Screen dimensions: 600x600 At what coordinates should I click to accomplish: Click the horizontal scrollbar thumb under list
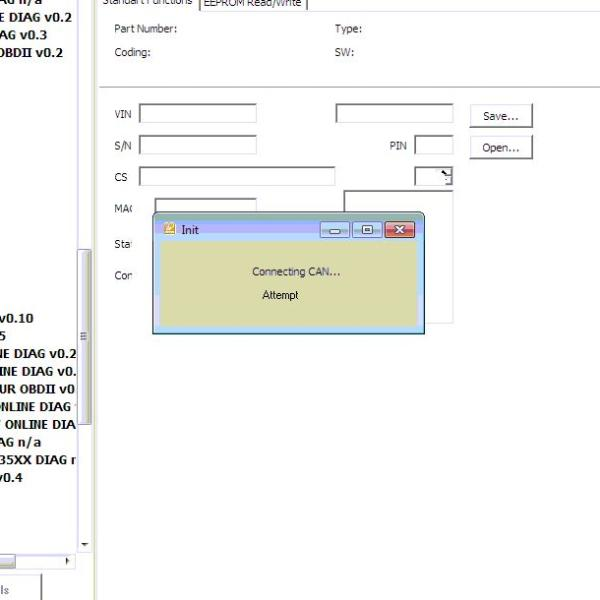(8, 561)
